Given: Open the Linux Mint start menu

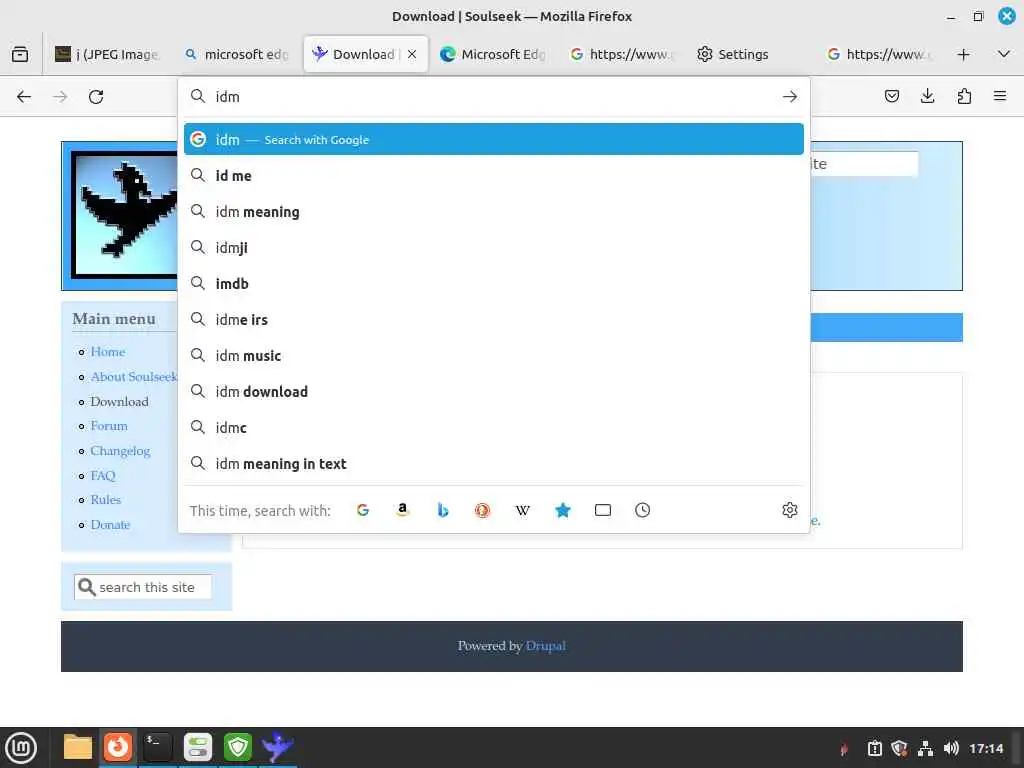Looking at the screenshot, I should click(21, 747).
